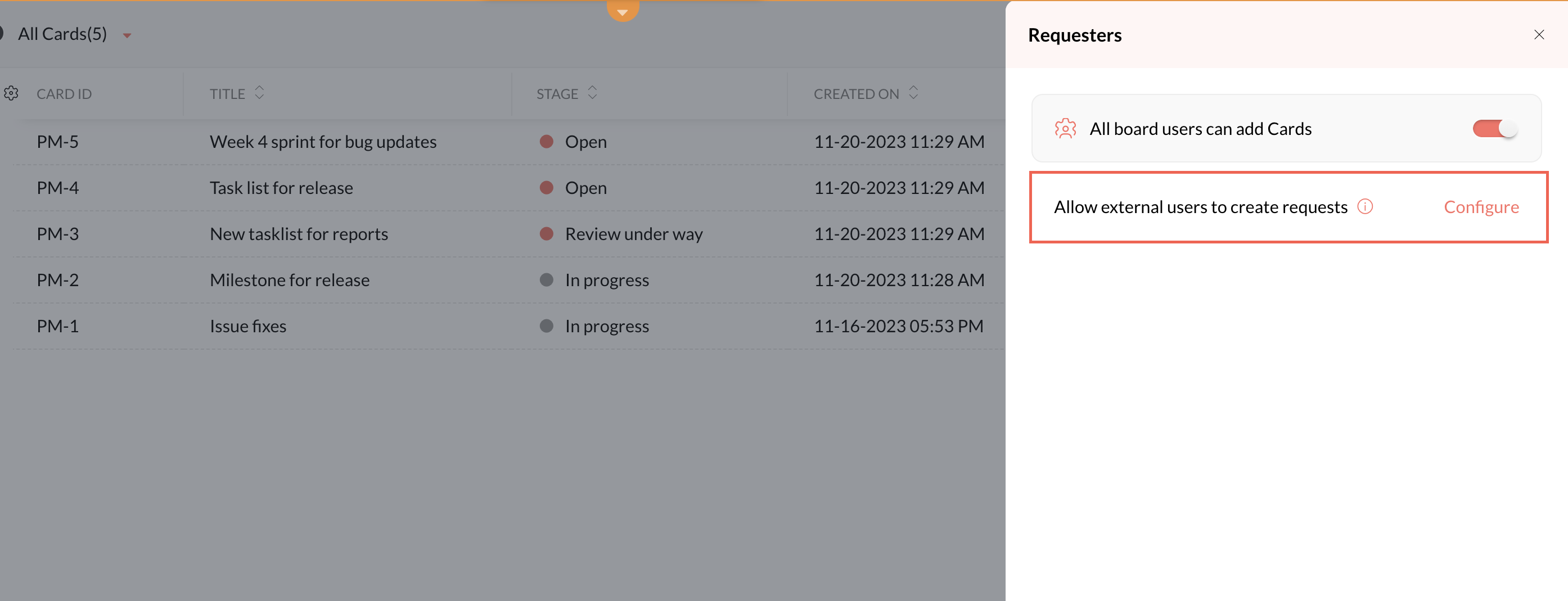Click Configure for external user requests
This screenshot has width=1568, height=601.
[1481, 207]
